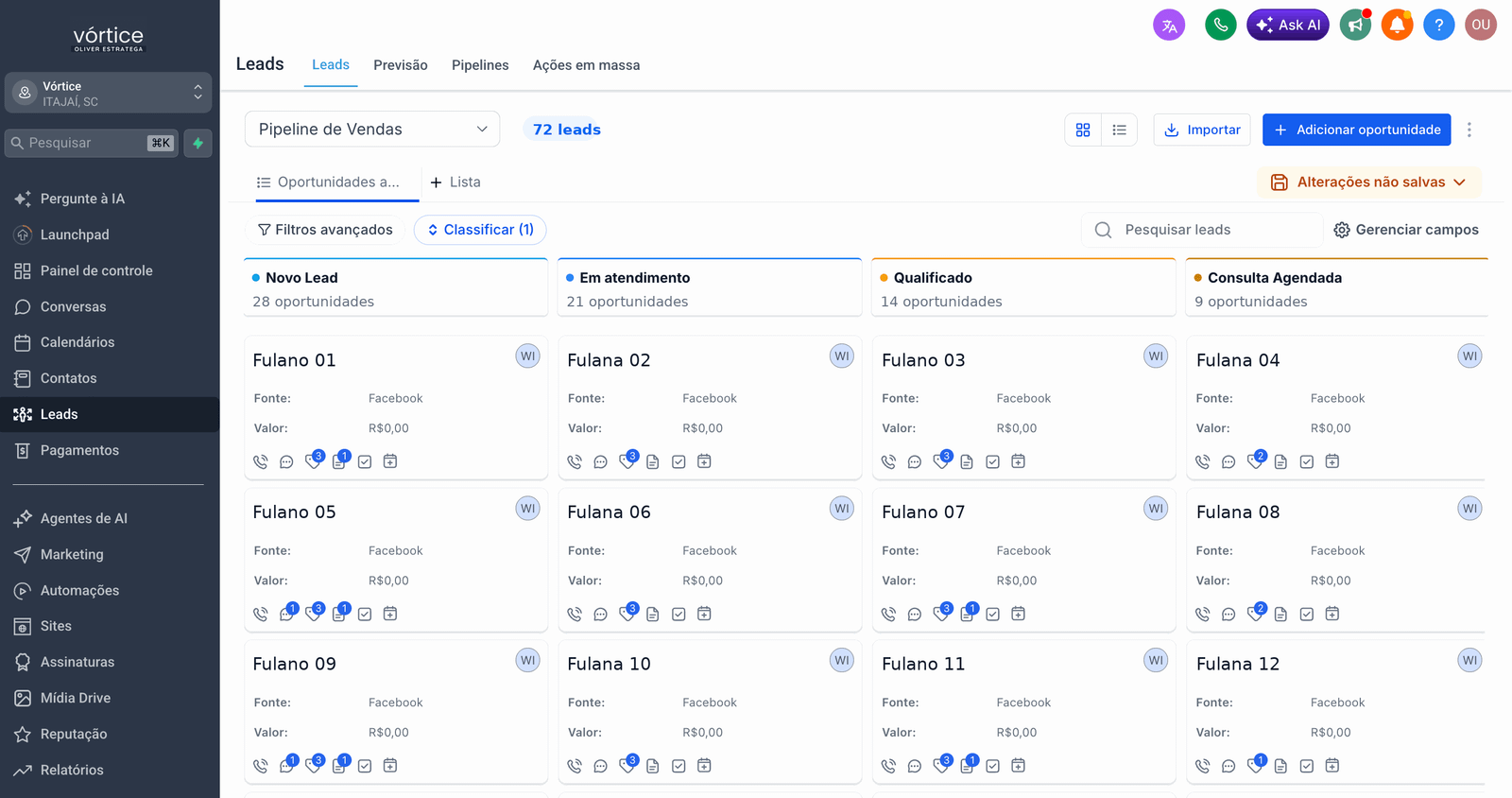
Task: Click owner avatar WI on Fulano 07 card
Action: point(1156,509)
